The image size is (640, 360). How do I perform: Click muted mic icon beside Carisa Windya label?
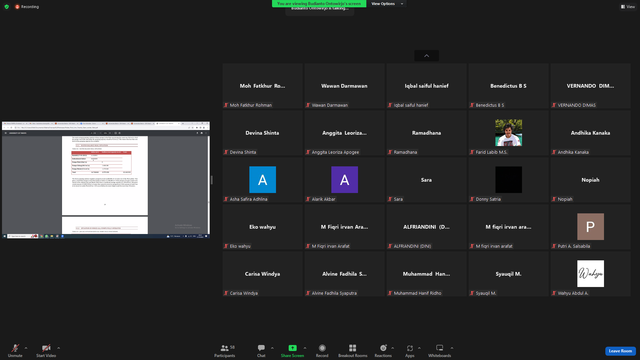tap(226, 293)
